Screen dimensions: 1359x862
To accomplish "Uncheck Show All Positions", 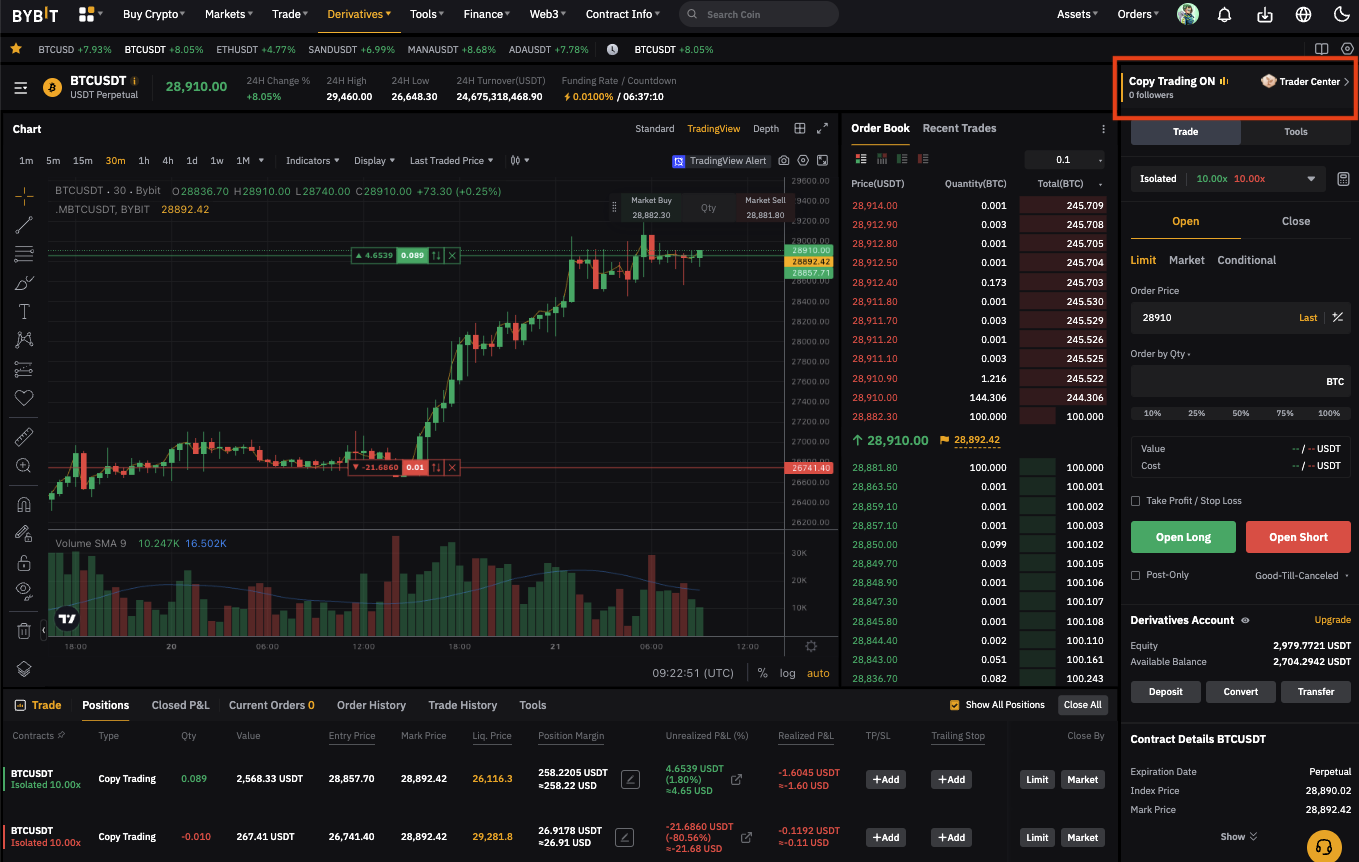I will [954, 705].
